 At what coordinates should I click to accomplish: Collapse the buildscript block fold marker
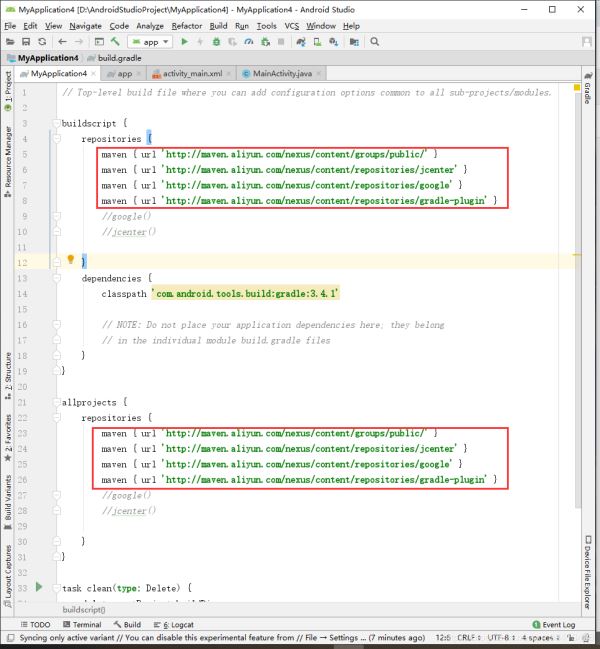(57, 123)
